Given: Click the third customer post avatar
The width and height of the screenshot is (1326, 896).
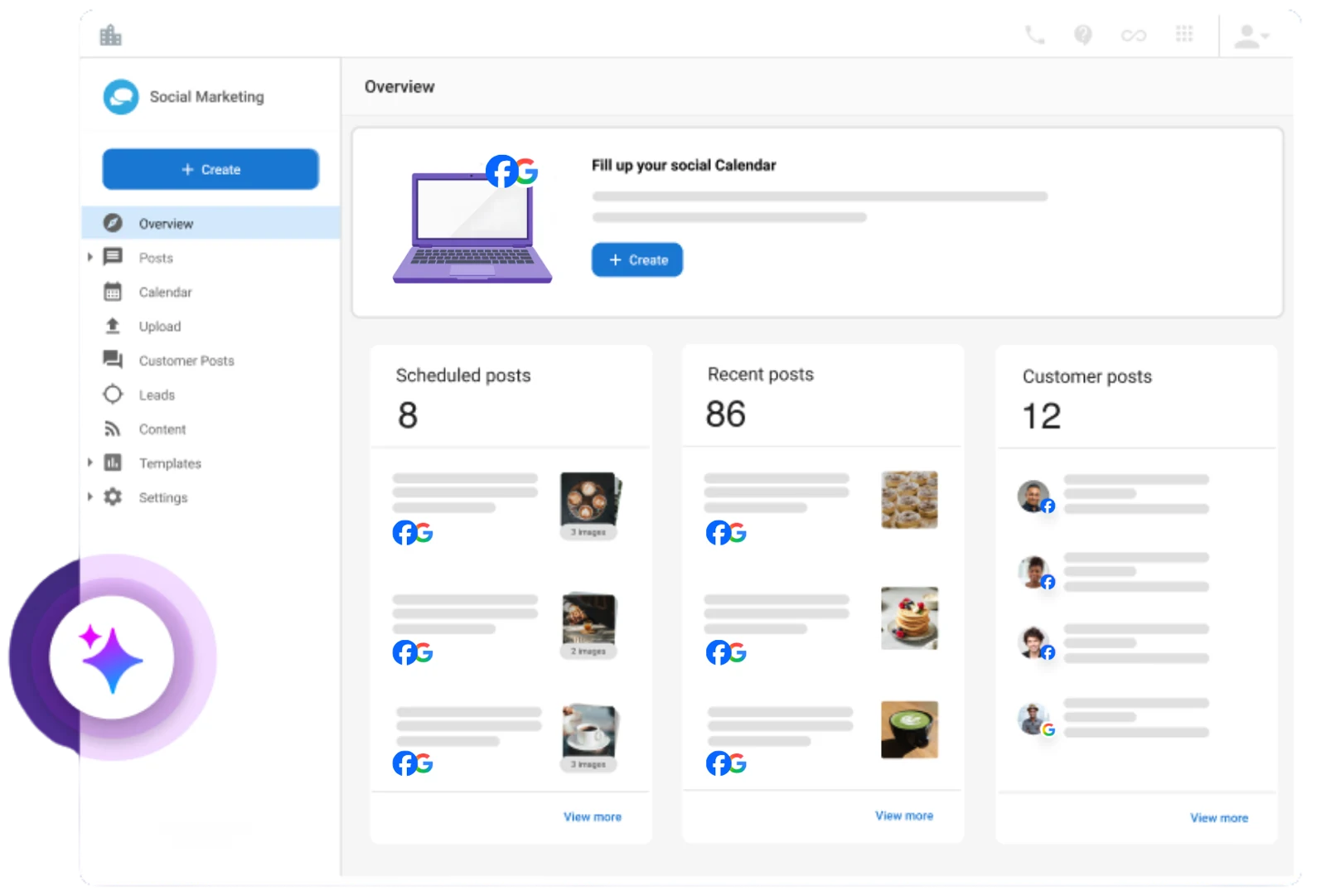Looking at the screenshot, I should click(1033, 642).
